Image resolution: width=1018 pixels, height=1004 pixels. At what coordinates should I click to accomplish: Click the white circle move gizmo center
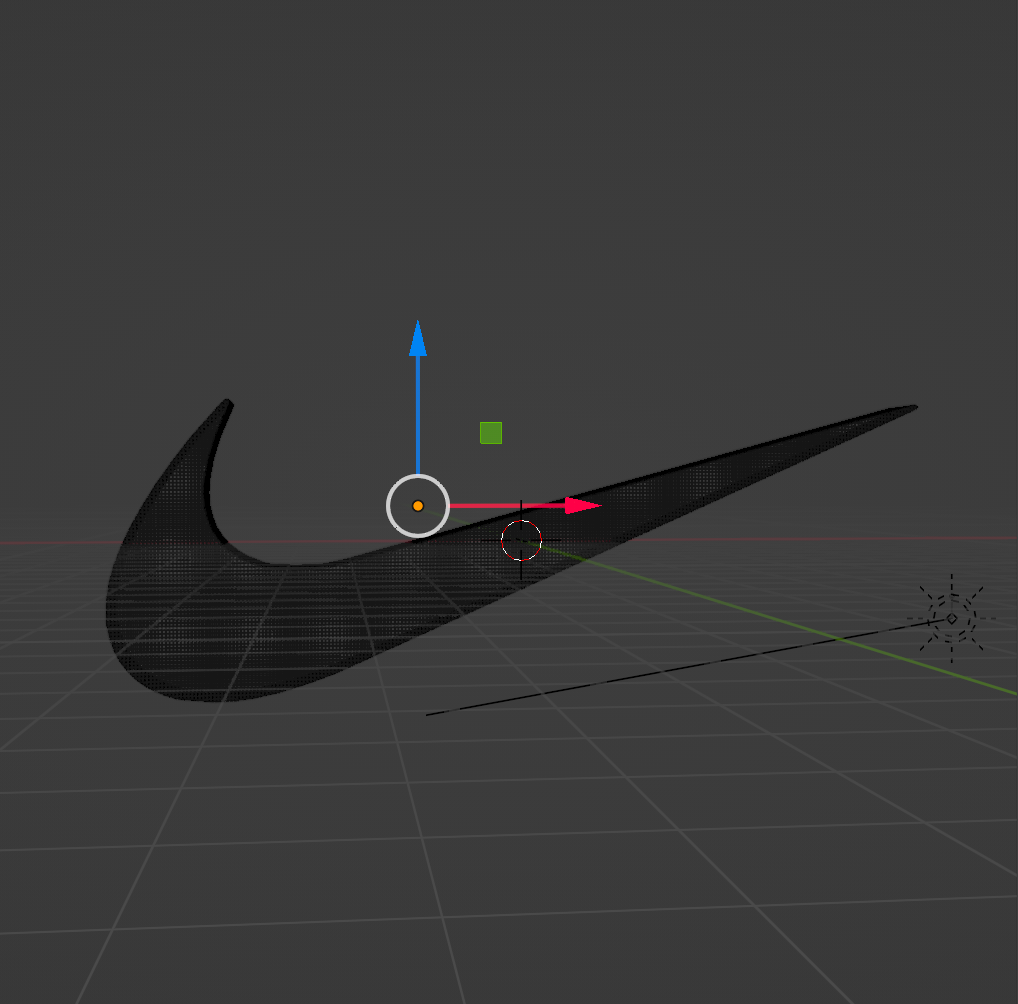417,506
